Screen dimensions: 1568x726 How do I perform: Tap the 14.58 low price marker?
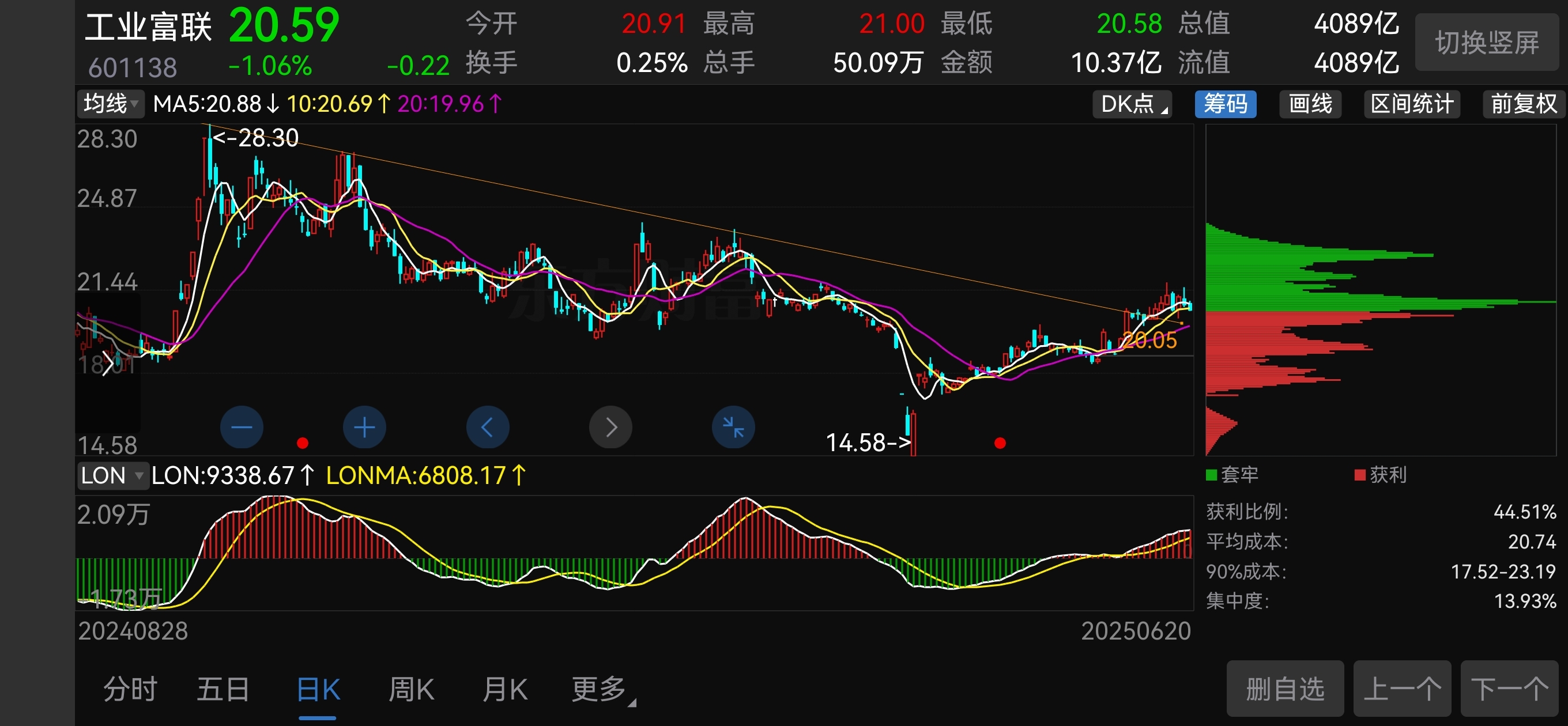click(868, 443)
